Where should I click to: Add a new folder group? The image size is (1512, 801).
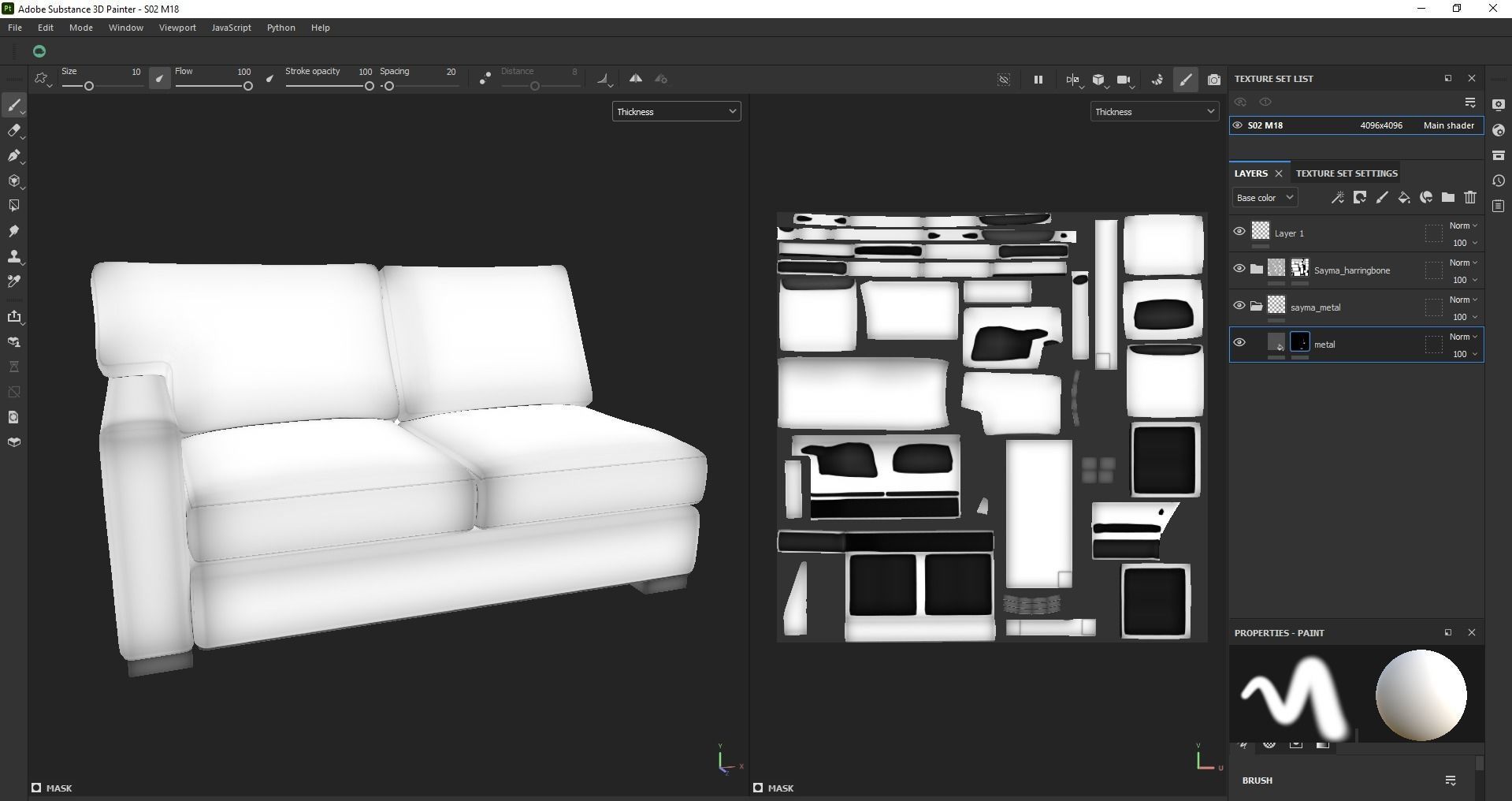1448,198
